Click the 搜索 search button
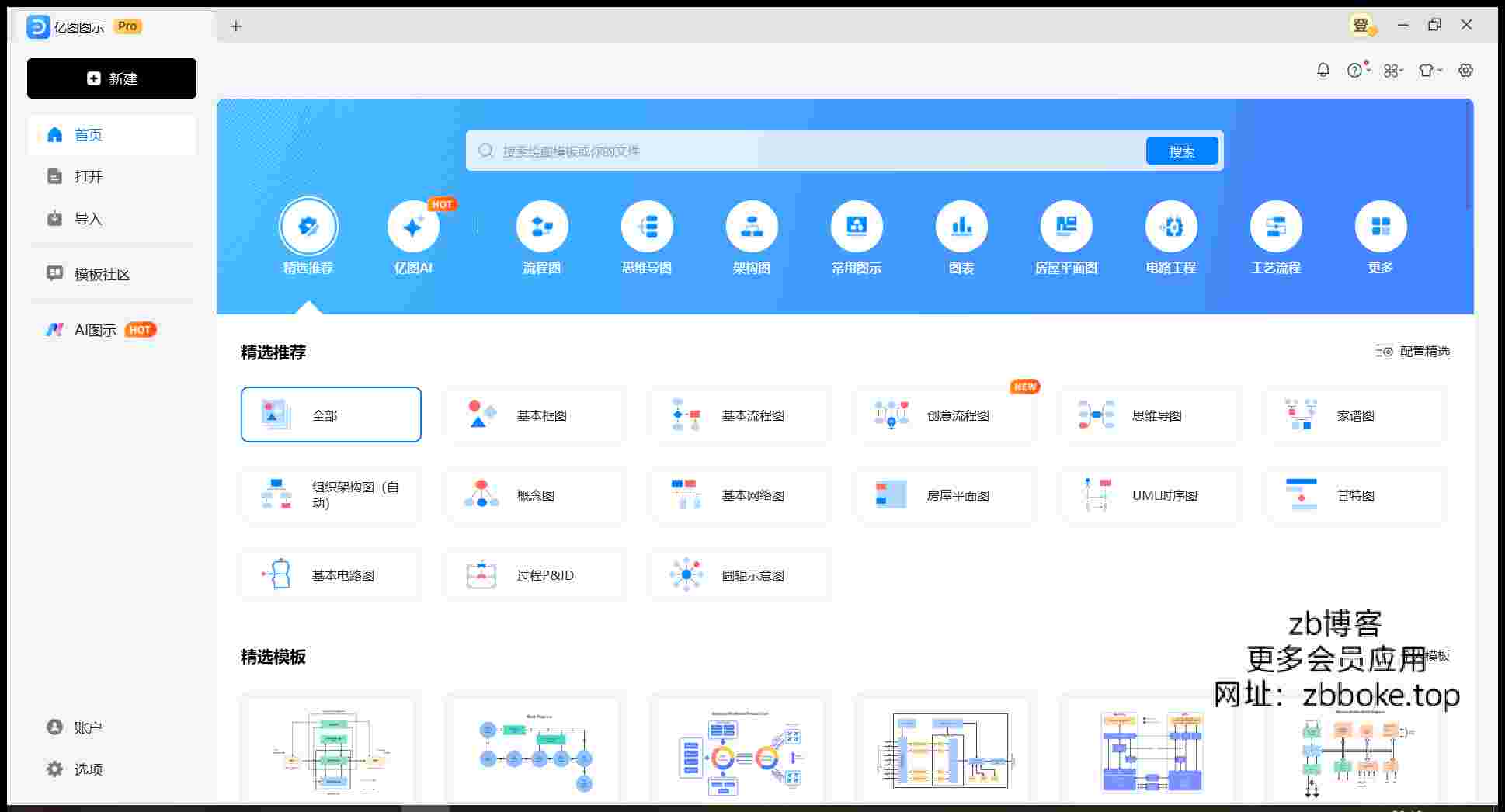This screenshot has height=812, width=1505. click(x=1182, y=151)
